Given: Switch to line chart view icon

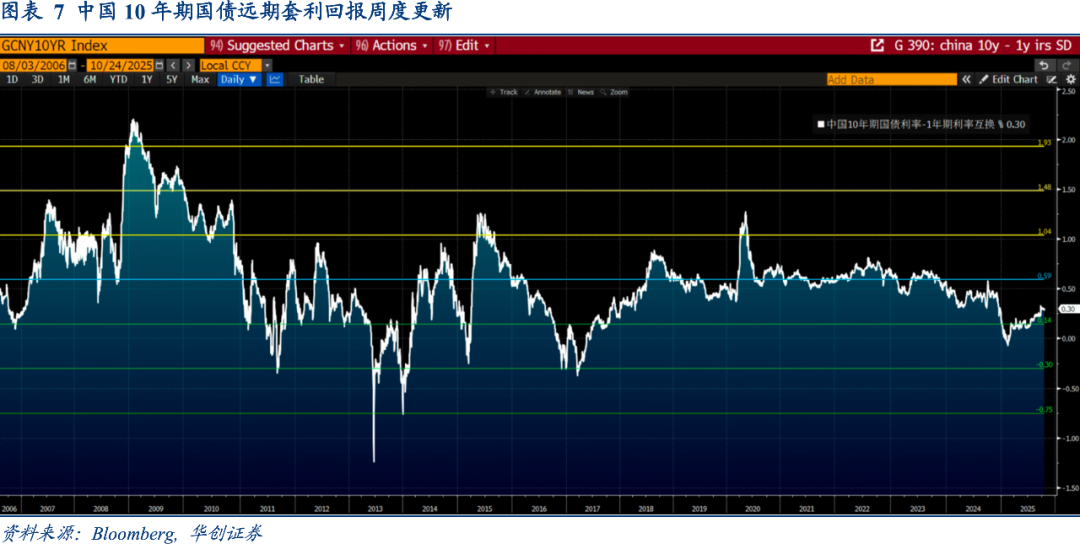Looking at the screenshot, I should pyautogui.click(x=274, y=79).
